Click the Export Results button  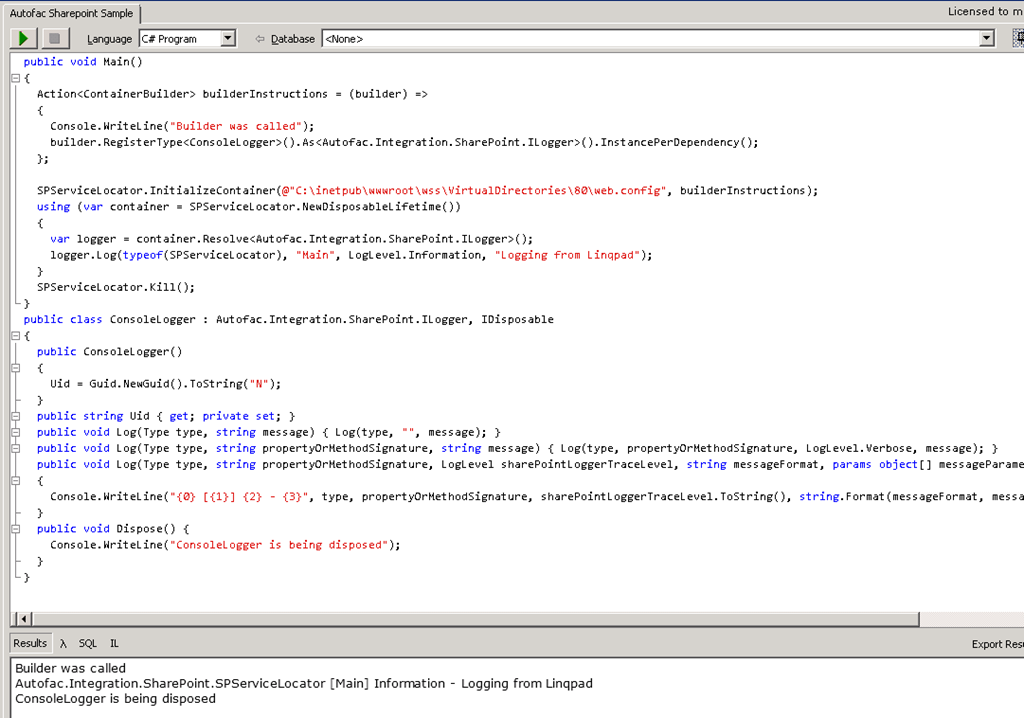pos(997,644)
